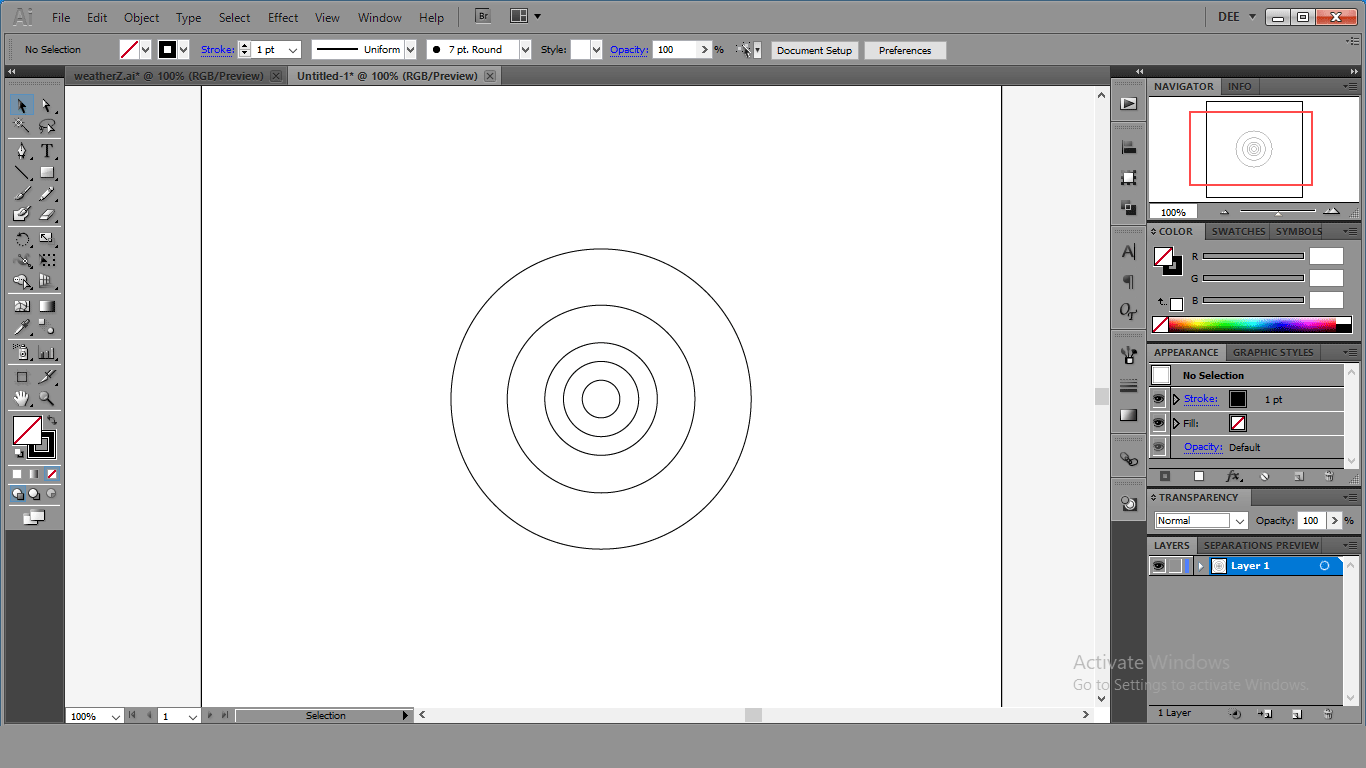Select the Type tool

click(46, 151)
